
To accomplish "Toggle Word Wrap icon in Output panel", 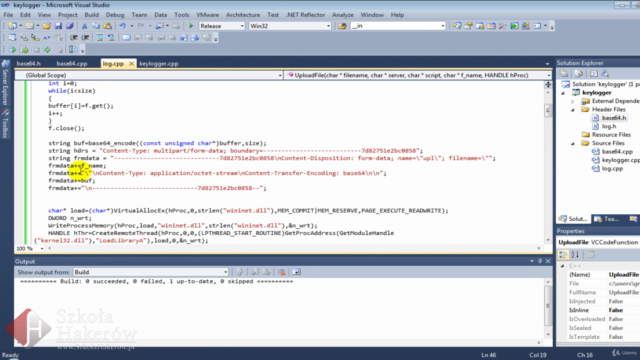I will pyautogui.click(x=296, y=272).
